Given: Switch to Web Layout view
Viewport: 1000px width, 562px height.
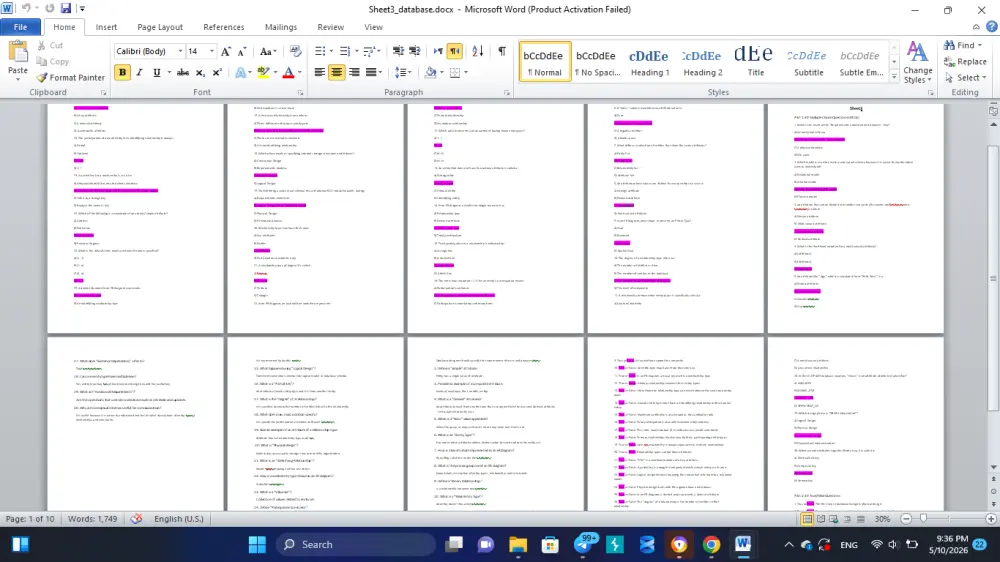Looking at the screenshot, I should click(x=834, y=519).
